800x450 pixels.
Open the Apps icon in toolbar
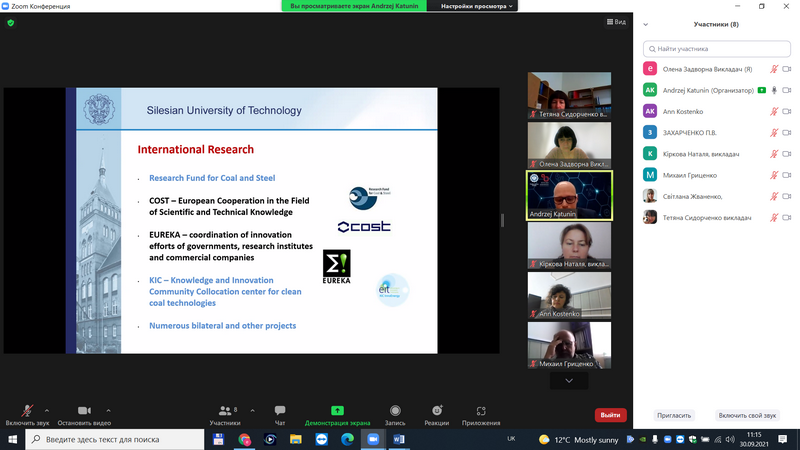(x=481, y=412)
